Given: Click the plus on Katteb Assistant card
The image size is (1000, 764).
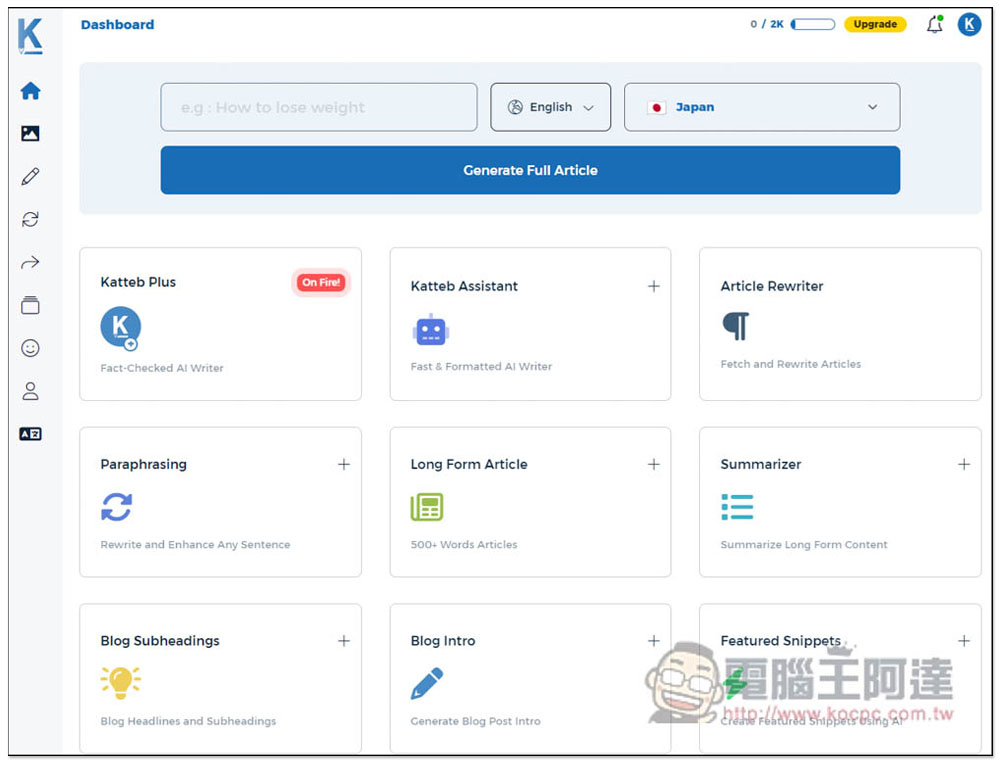Looking at the screenshot, I should click(653, 286).
